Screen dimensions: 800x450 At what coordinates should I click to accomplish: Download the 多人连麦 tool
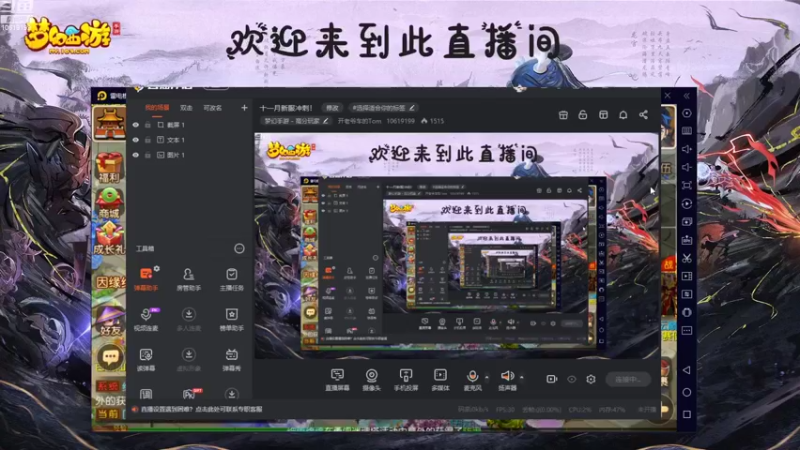188,319
